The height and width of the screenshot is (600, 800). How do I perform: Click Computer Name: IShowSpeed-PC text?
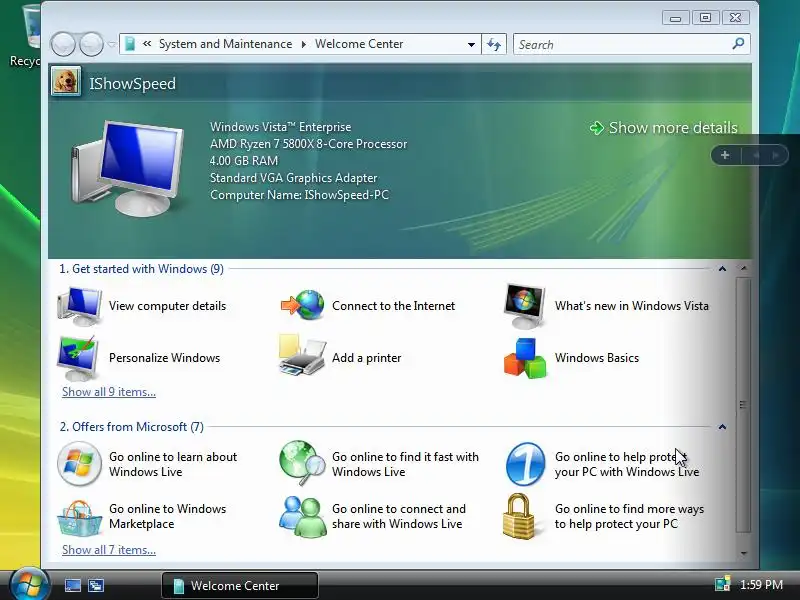click(x=299, y=195)
